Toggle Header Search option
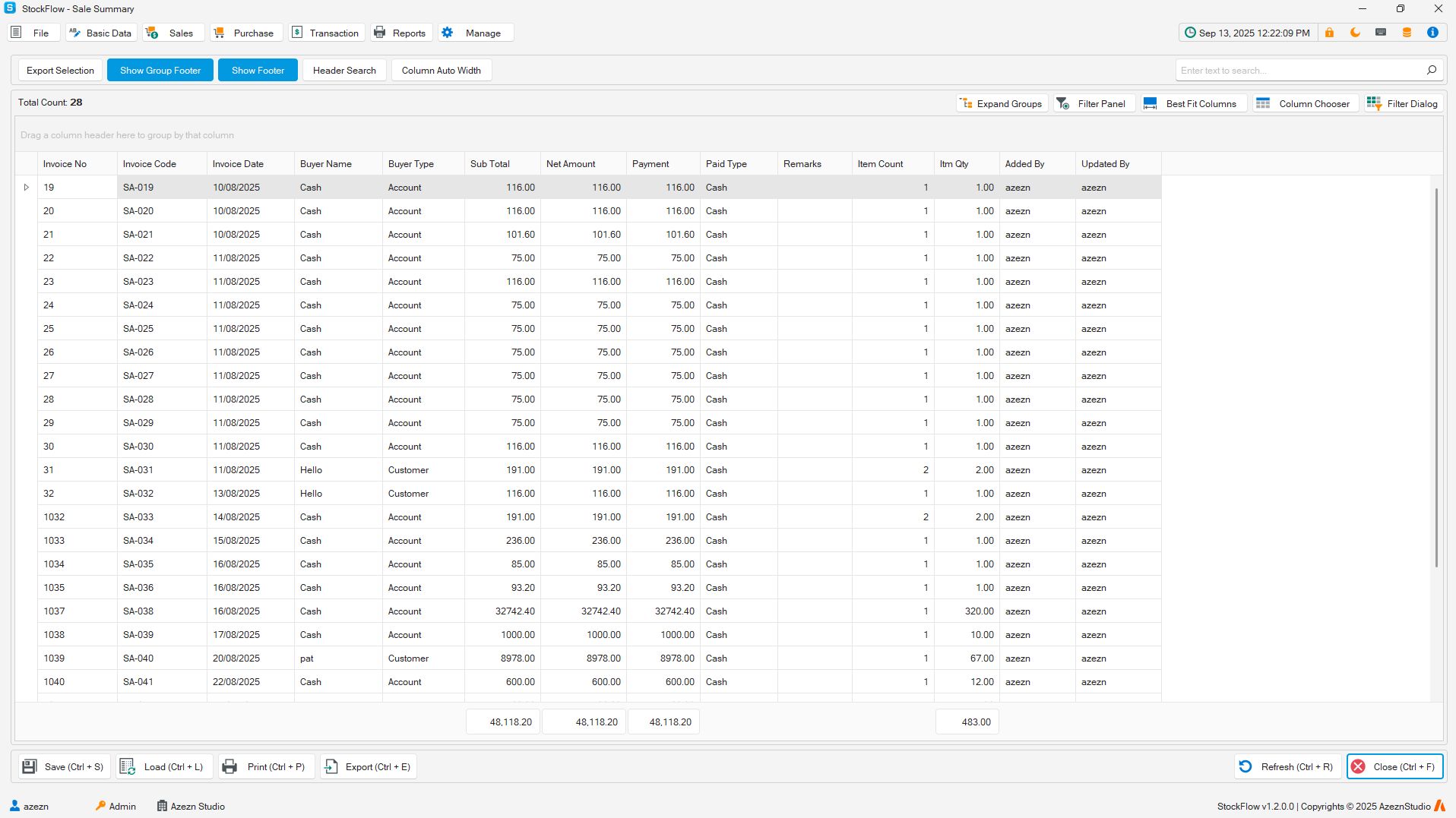The width and height of the screenshot is (1456, 818). (344, 70)
